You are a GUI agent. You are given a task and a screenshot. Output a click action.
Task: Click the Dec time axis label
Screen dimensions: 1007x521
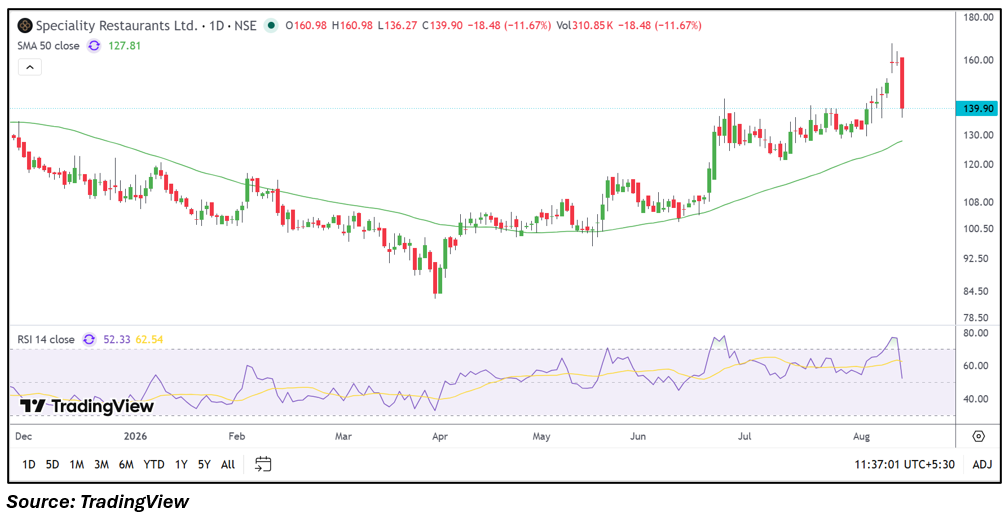point(23,437)
